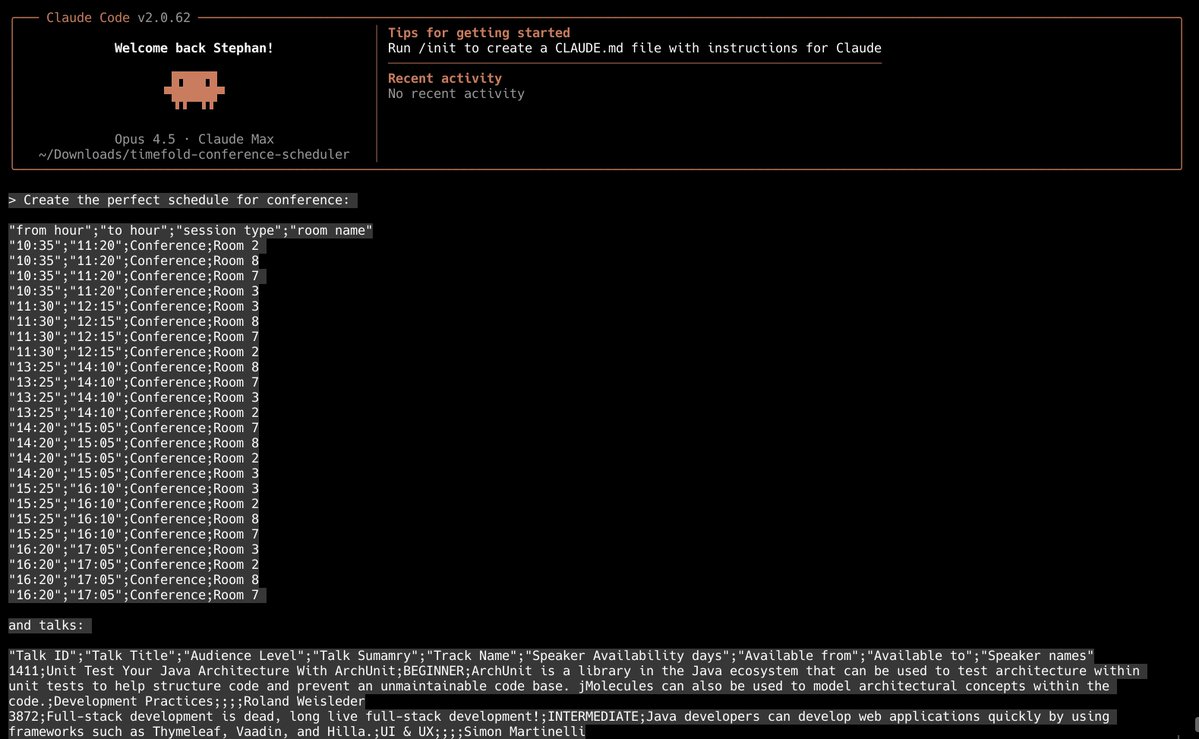Click the row 16:20–17:05 Conference Room 8
The image size is (1199, 739).
click(134, 580)
